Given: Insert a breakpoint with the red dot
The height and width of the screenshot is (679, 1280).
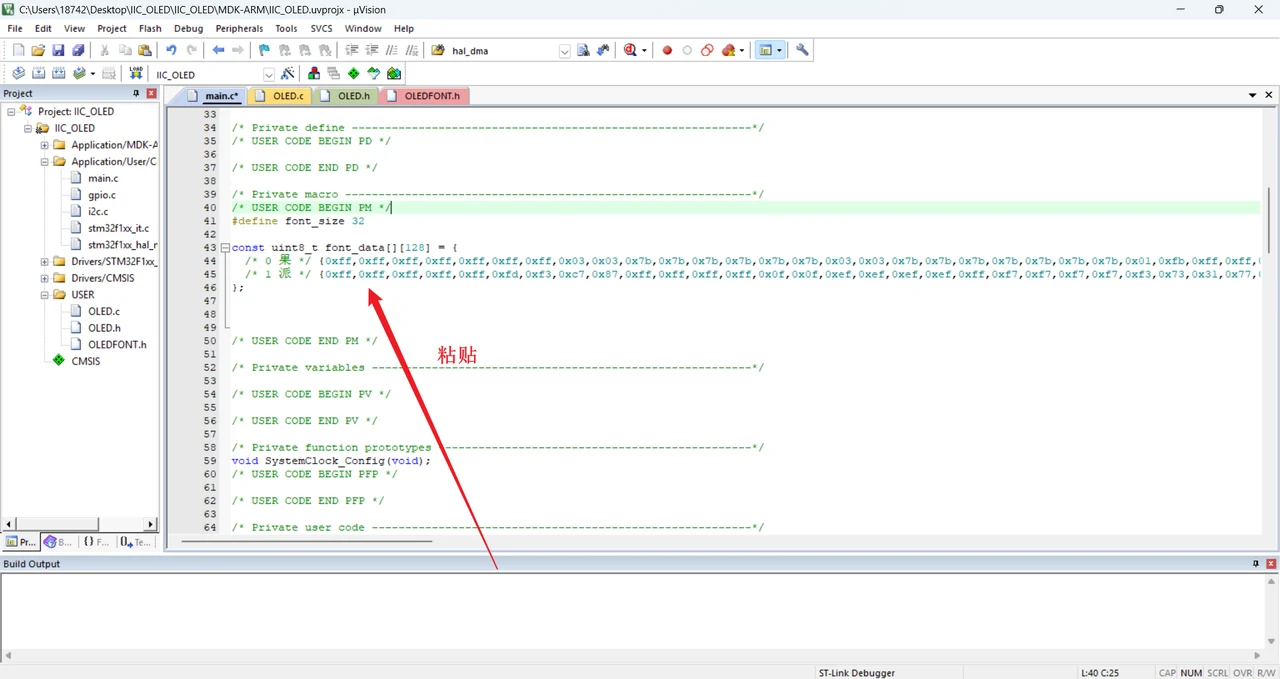Looking at the screenshot, I should [x=667, y=50].
